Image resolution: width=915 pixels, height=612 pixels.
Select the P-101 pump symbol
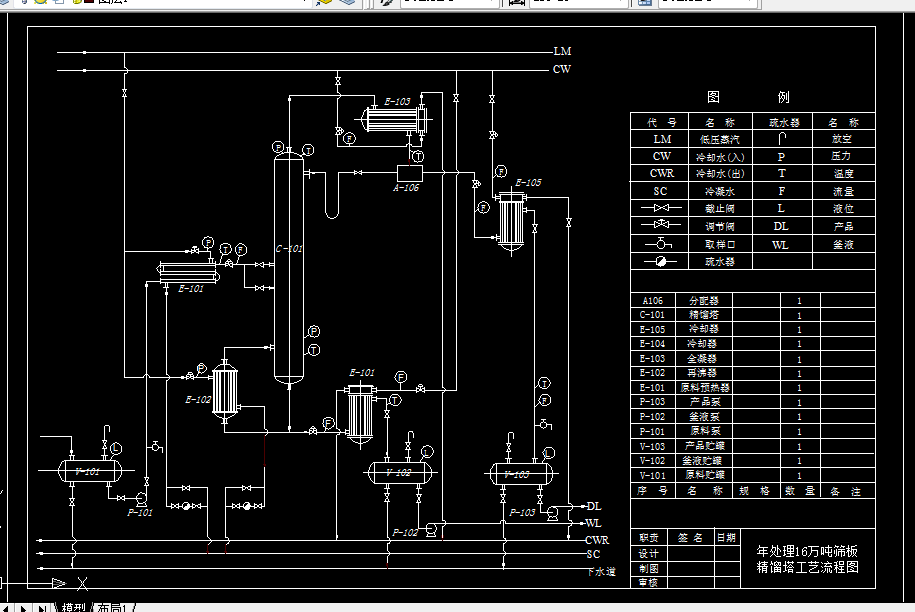[x=141, y=499]
